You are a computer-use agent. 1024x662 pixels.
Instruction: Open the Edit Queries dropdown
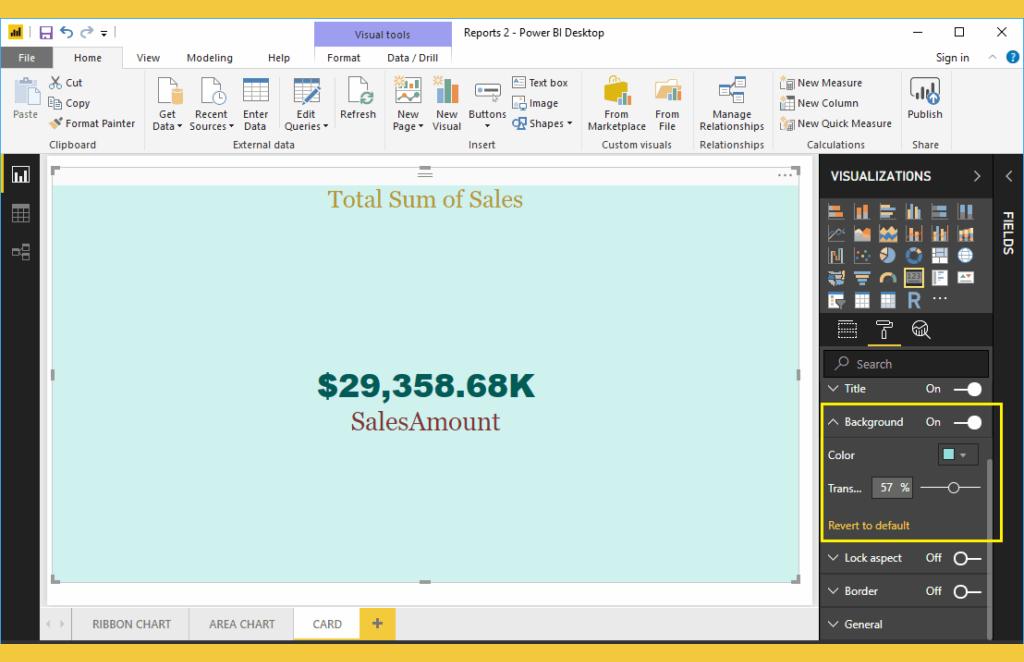click(306, 104)
